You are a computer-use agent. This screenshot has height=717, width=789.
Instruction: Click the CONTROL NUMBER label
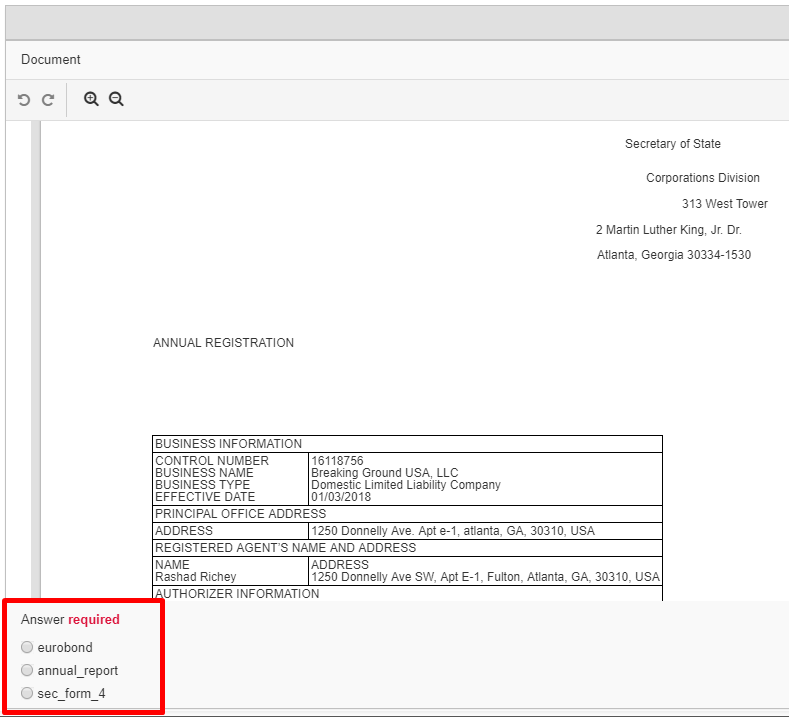click(x=212, y=460)
